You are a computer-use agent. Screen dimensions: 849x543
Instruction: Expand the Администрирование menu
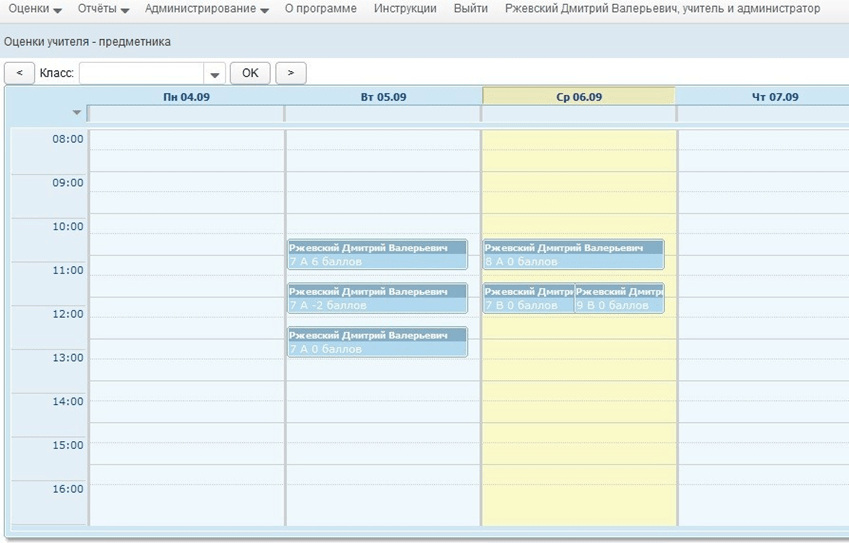[x=206, y=9]
